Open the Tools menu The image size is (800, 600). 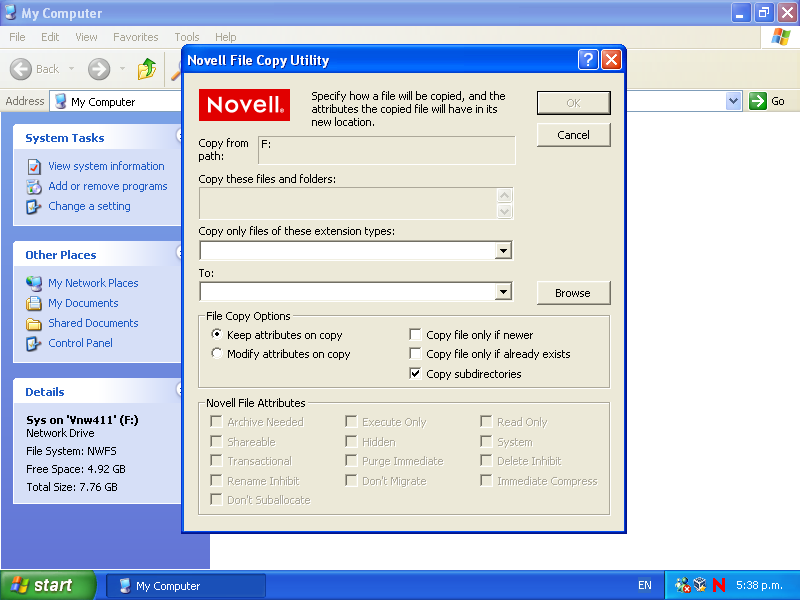coord(187,37)
